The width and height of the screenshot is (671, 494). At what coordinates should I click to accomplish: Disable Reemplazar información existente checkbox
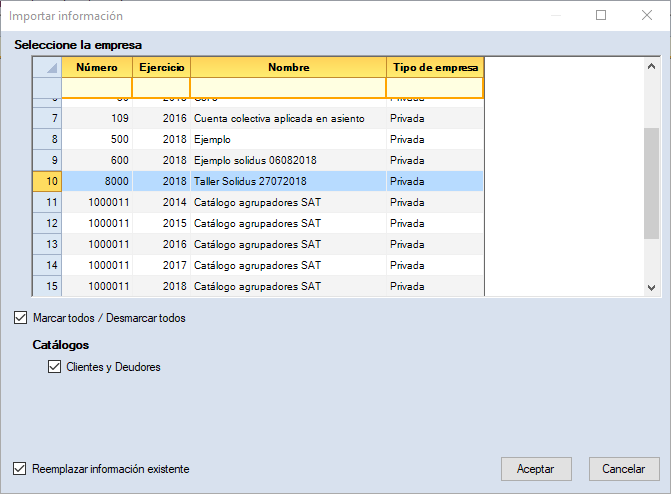21,468
